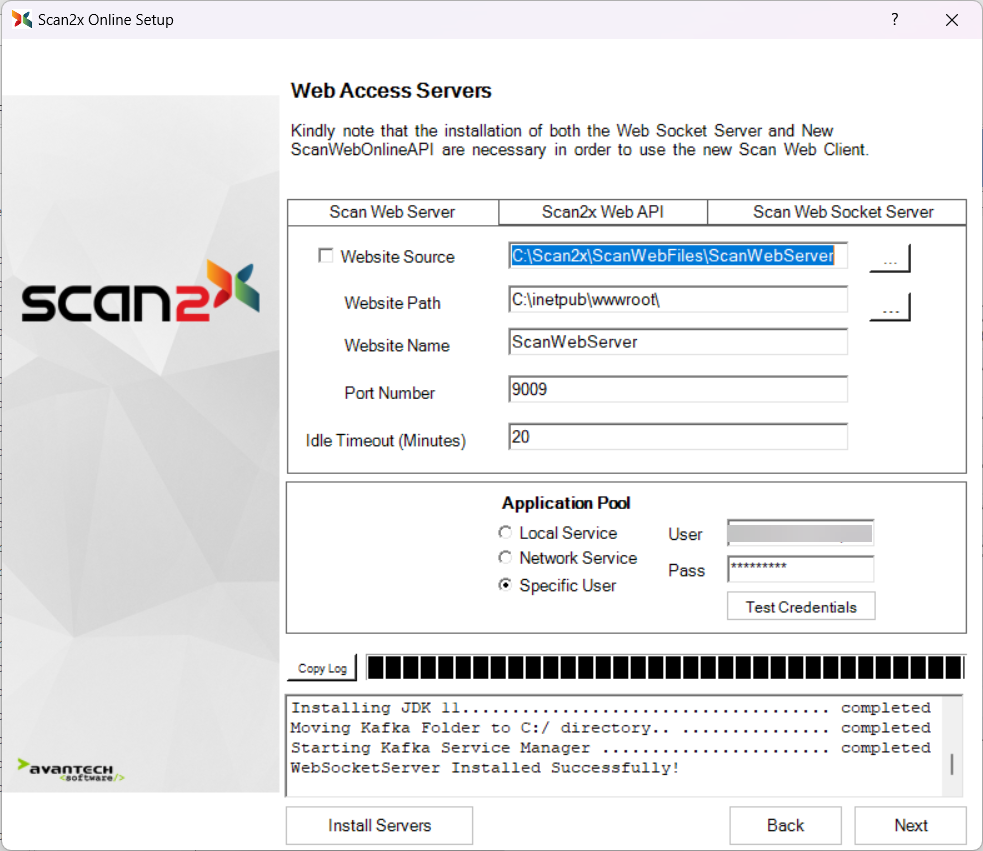The image size is (983, 851).
Task: Enable the Website Source checkbox
Action: tap(325, 256)
